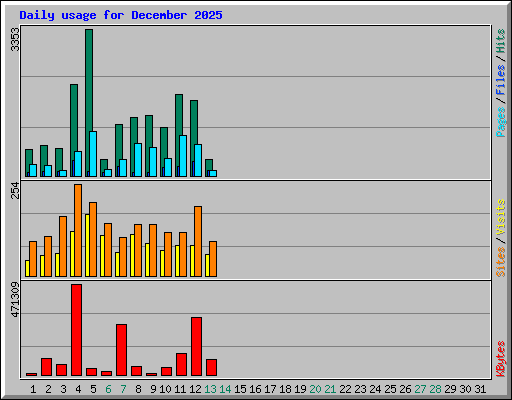
Task: Select the orange sites bar for day 12
Action: (x=198, y=241)
